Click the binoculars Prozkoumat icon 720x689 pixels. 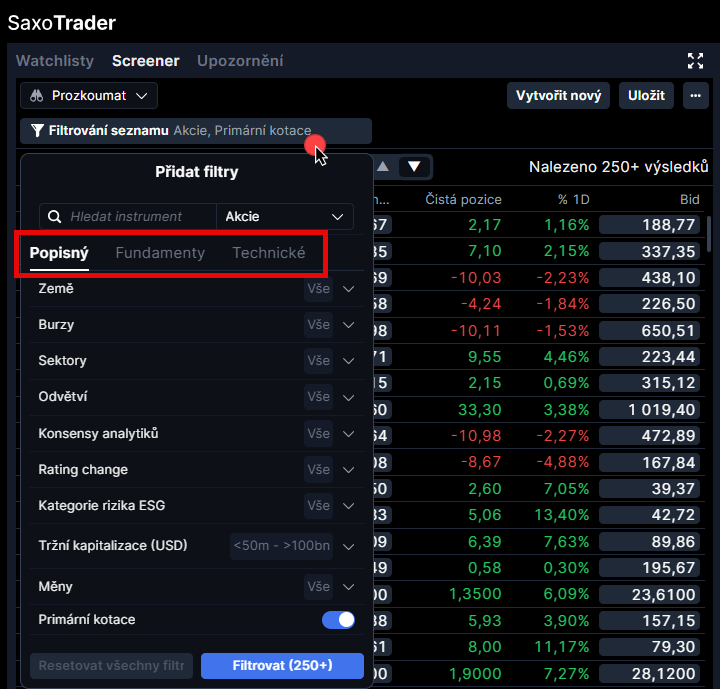pos(36,96)
